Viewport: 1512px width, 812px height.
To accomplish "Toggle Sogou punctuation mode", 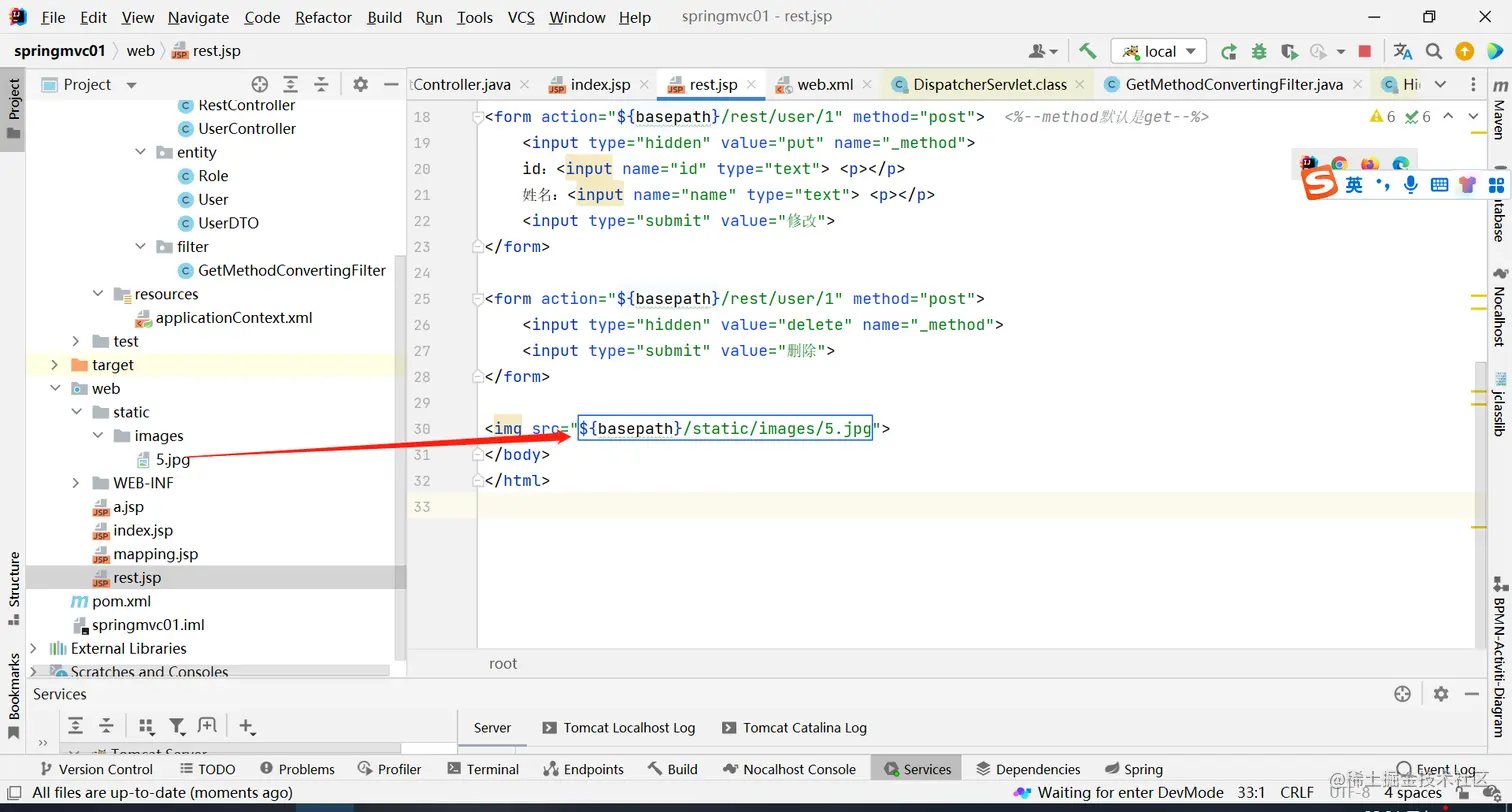I will 1383,185.
